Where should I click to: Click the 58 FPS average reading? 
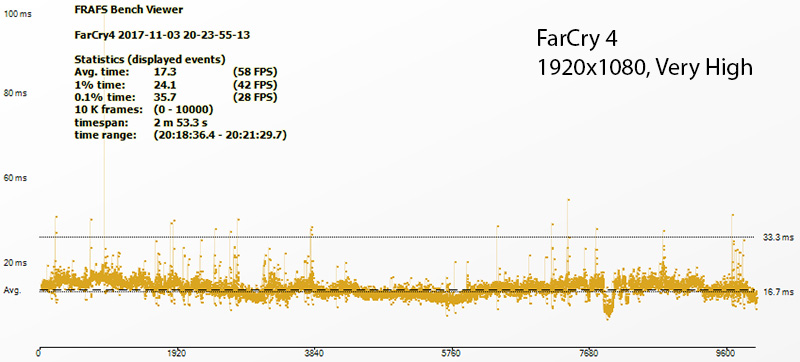click(255, 72)
